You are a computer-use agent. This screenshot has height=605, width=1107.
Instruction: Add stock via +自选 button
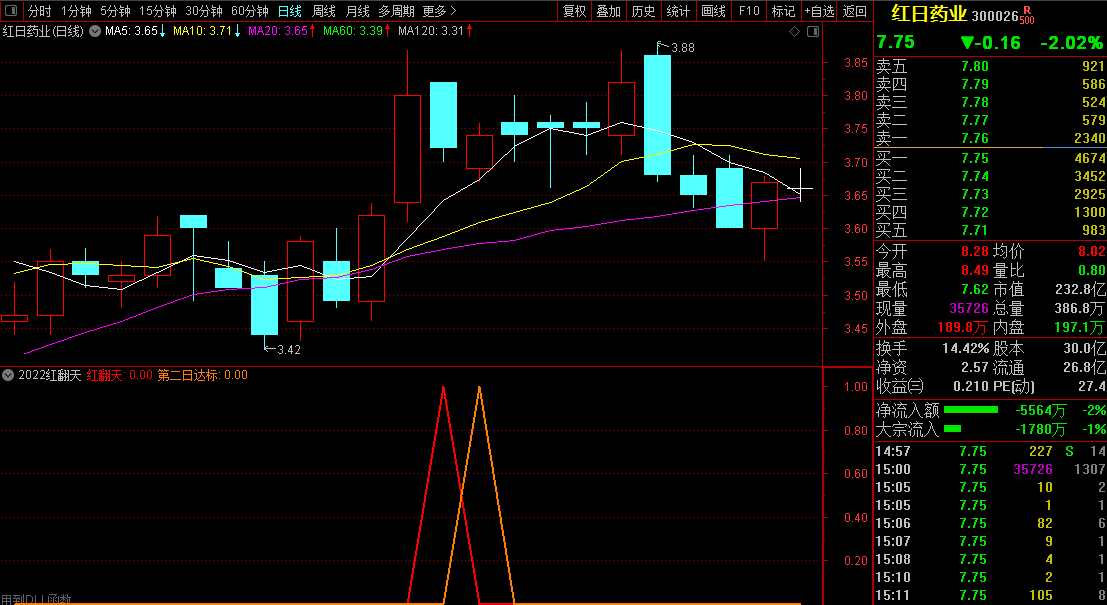point(818,11)
